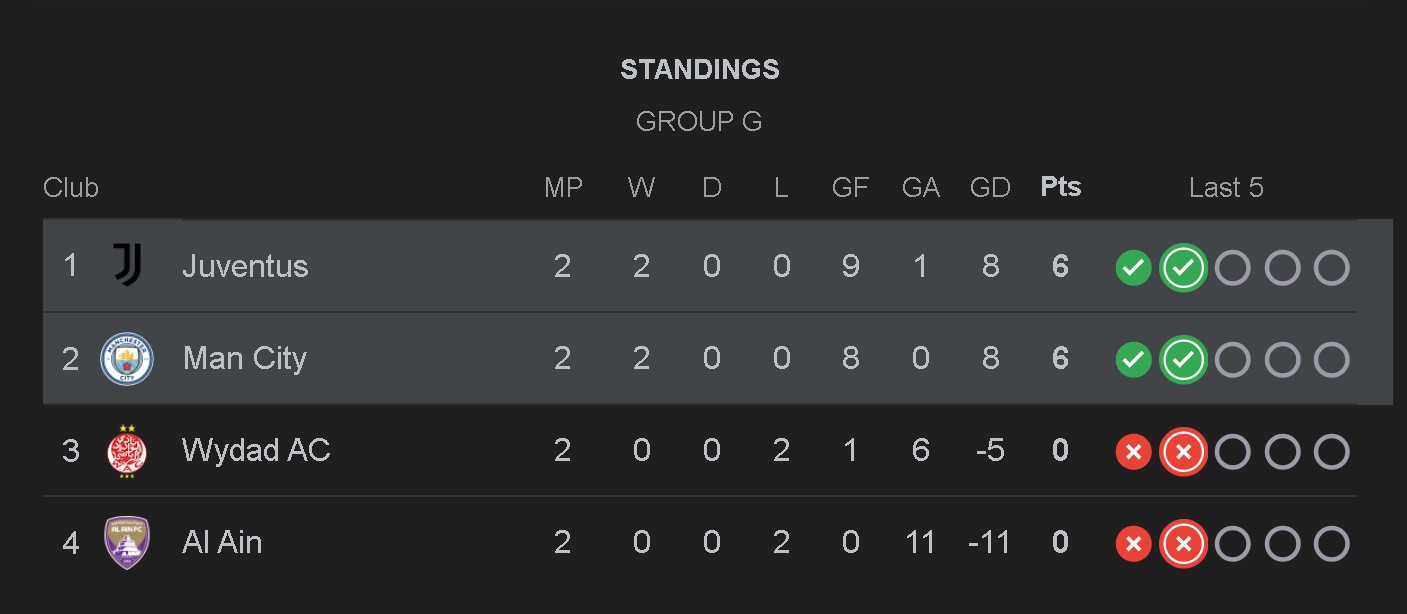1407x614 pixels.
Task: Click Juventus's outlined most recent win icon
Action: (x=1183, y=268)
